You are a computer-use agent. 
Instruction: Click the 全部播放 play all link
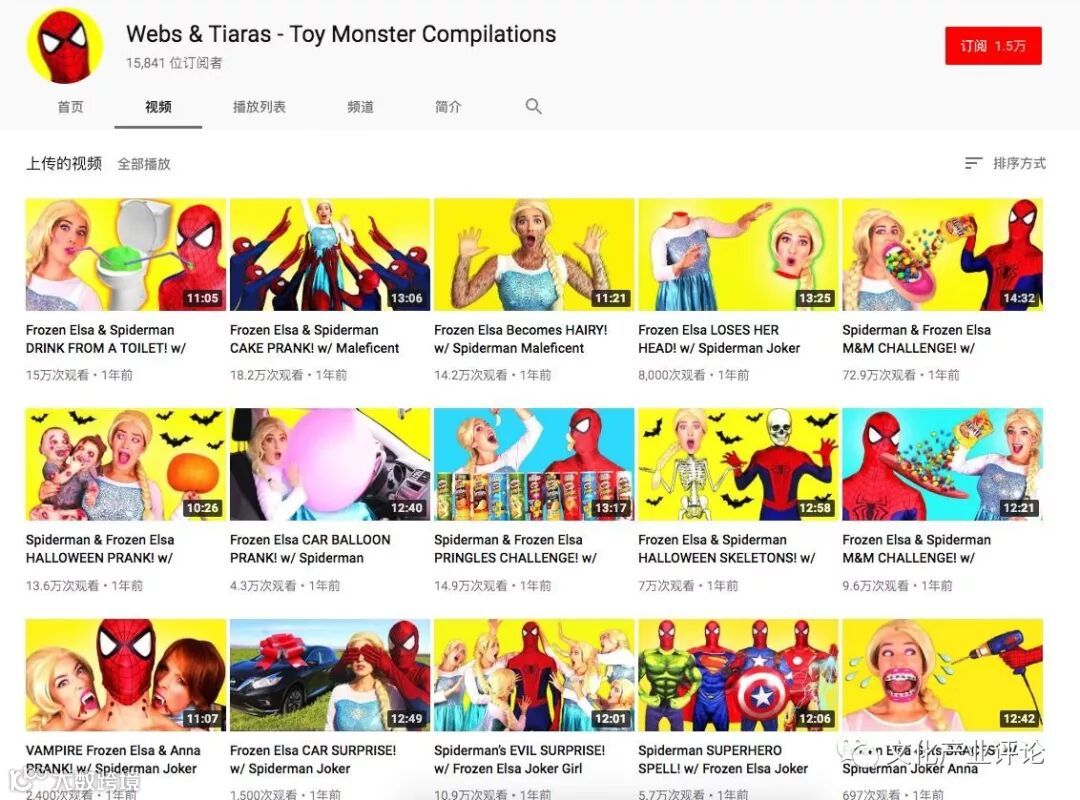pos(143,164)
